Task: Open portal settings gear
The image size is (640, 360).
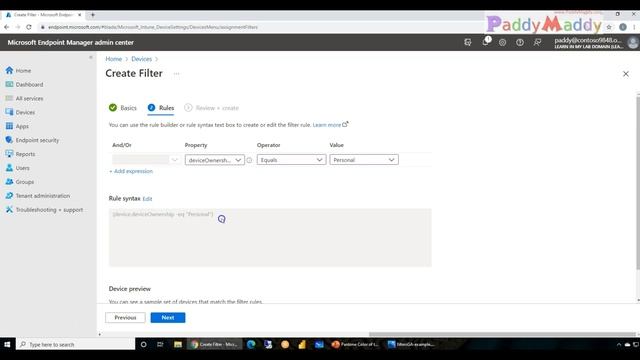Action: click(502, 42)
